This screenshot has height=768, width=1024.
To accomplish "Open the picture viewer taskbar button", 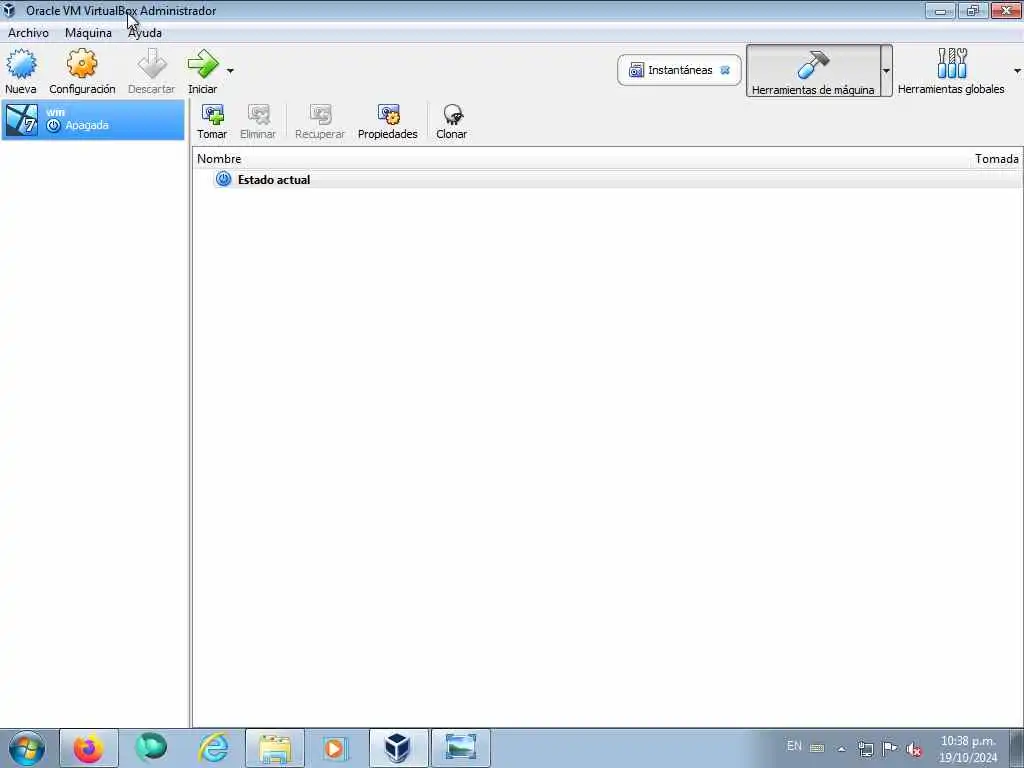I will point(460,748).
